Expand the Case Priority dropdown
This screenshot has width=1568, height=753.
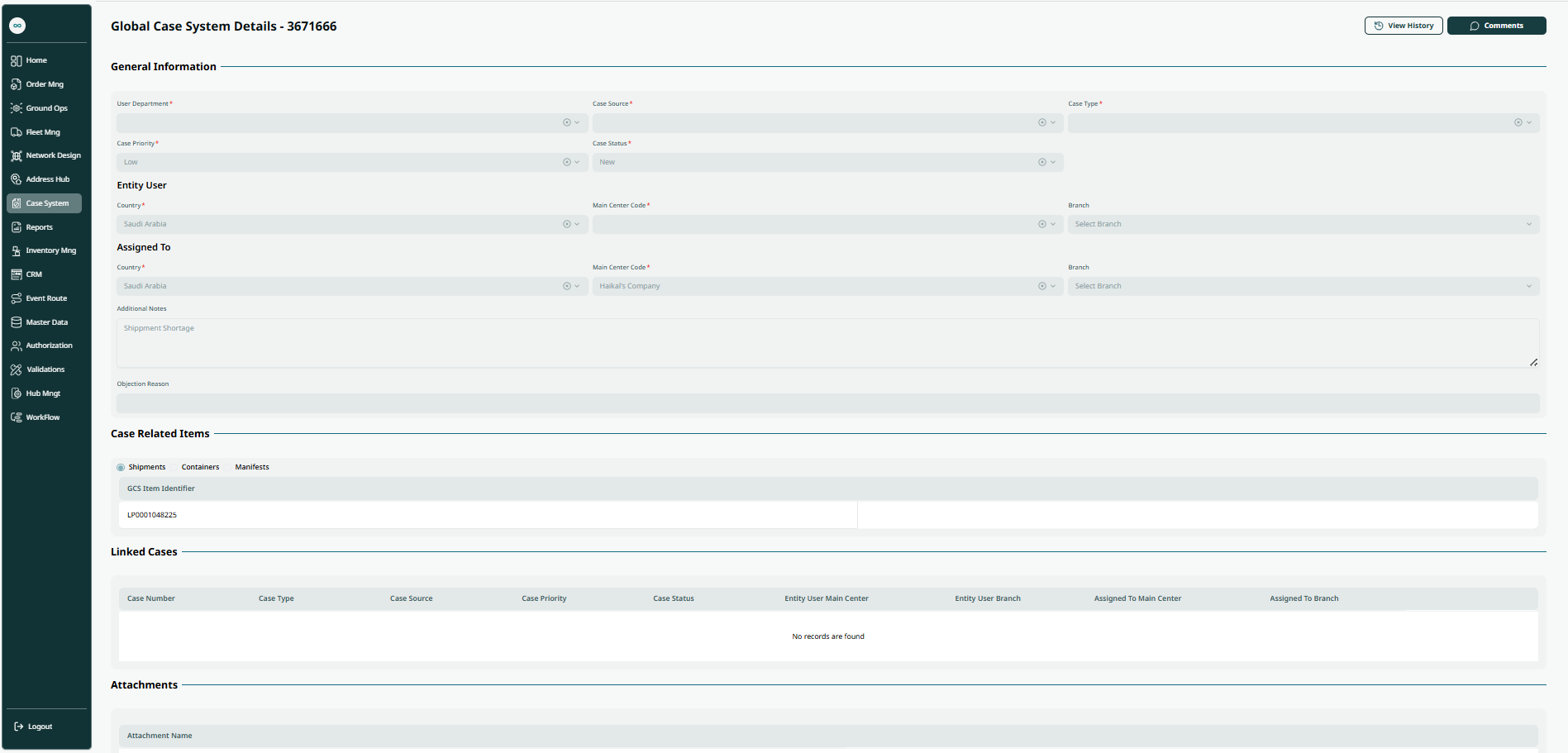[577, 162]
